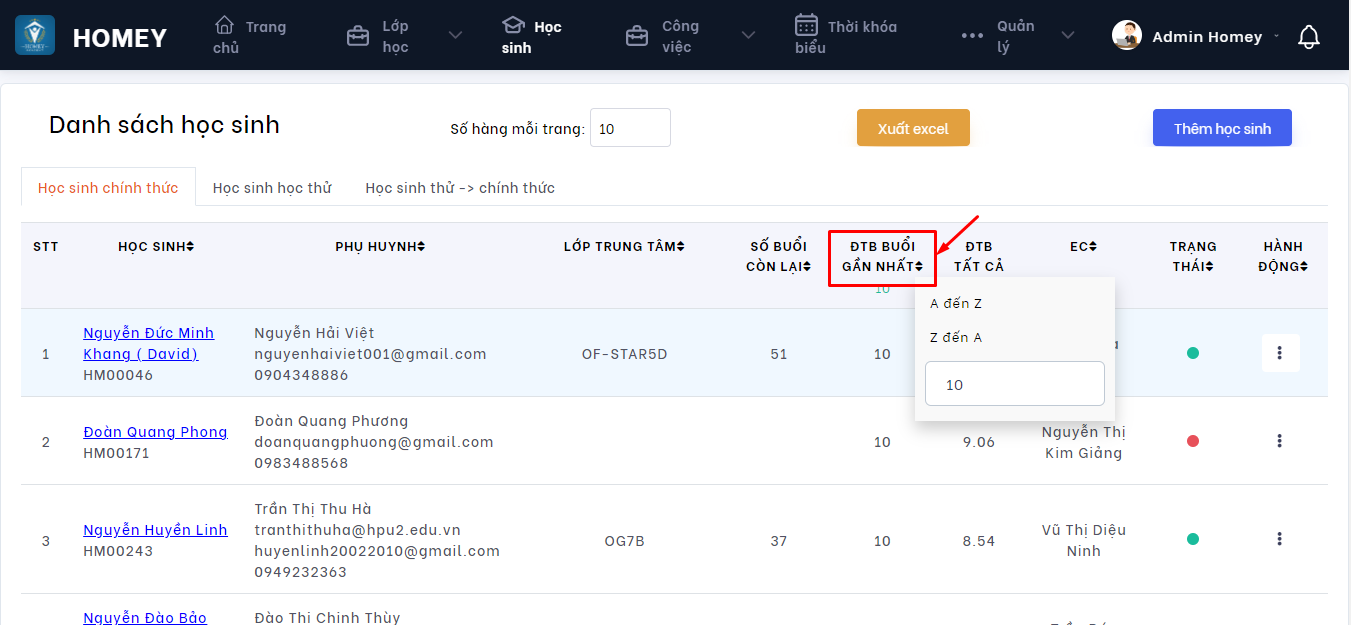The width and height of the screenshot is (1351, 625).
Task: Click the Thêm học sinh button
Action: click(x=1222, y=128)
